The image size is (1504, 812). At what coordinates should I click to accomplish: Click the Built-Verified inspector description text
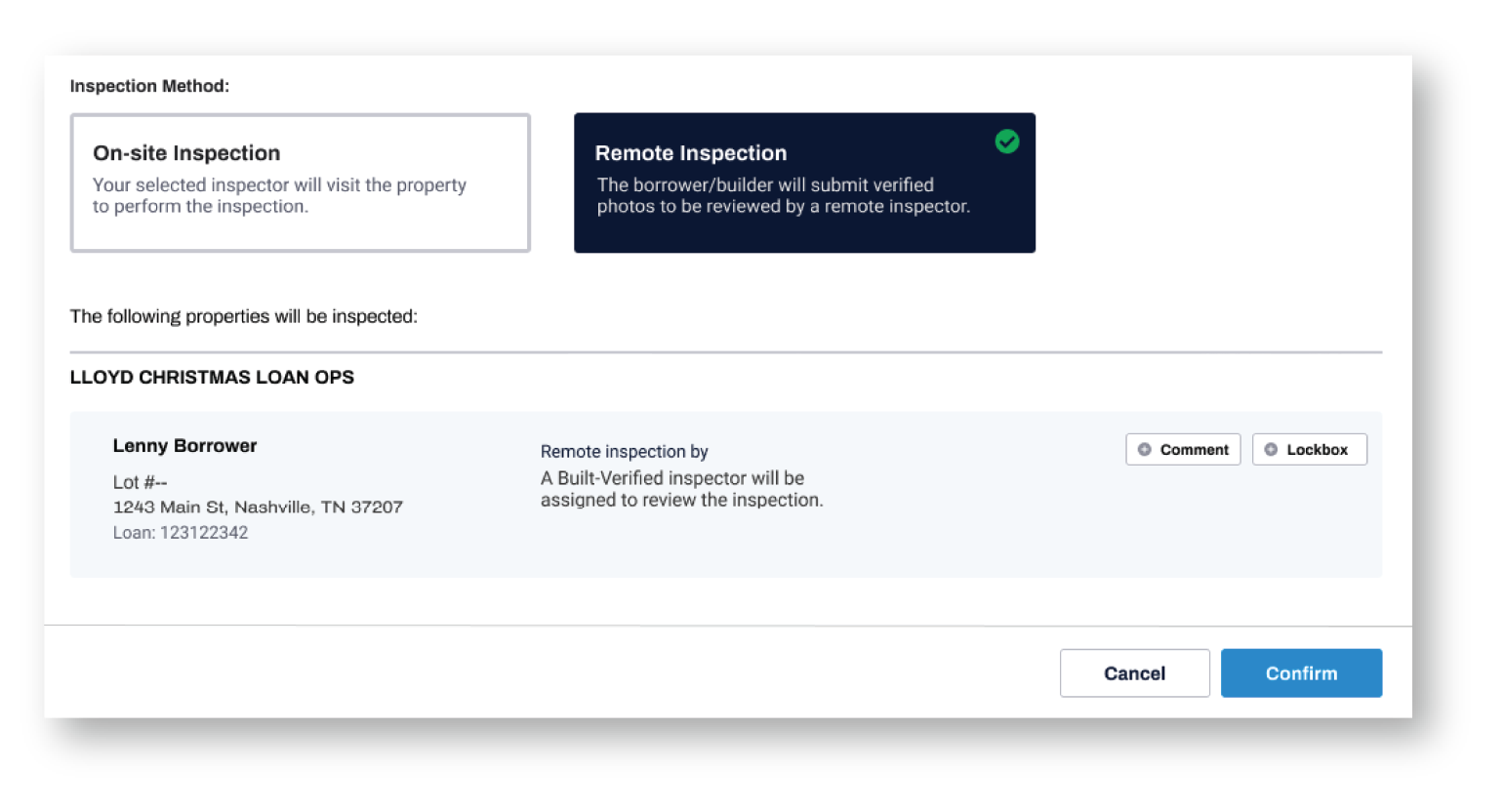682,489
